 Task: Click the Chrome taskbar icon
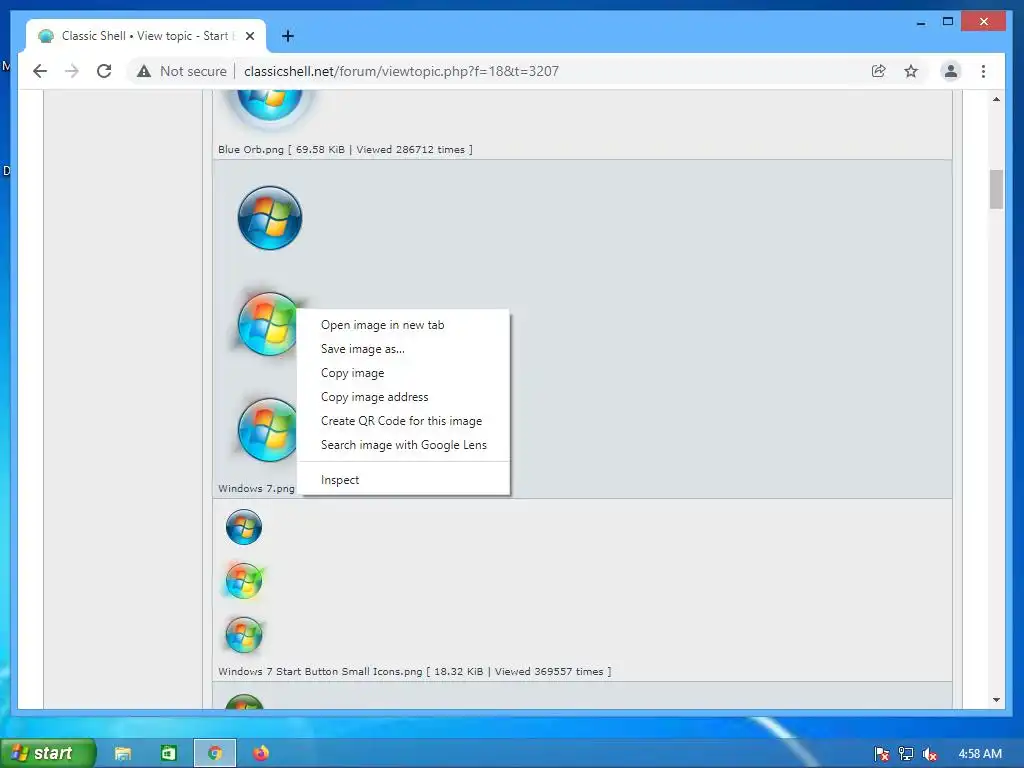coord(215,753)
